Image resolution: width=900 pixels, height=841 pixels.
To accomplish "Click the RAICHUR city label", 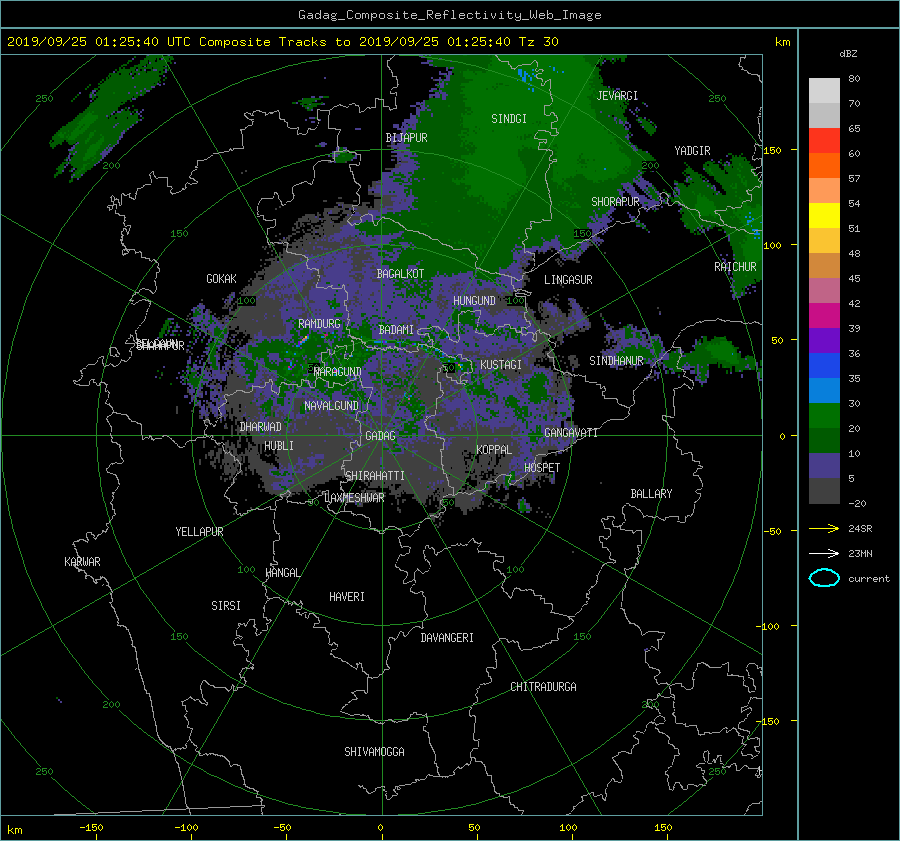I will (735, 267).
